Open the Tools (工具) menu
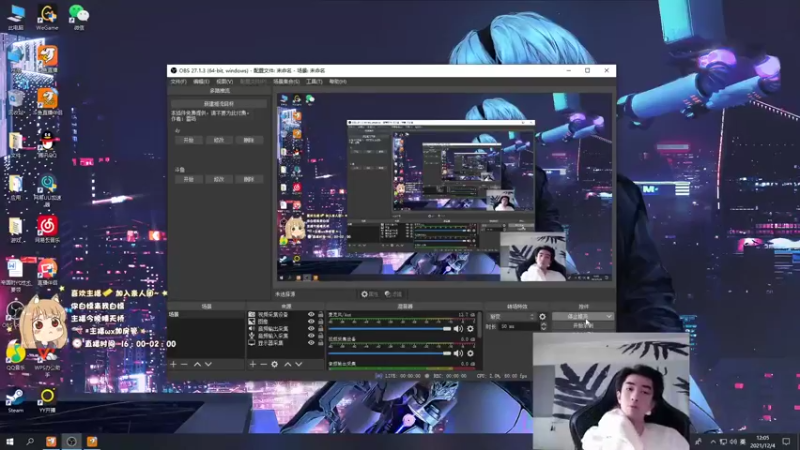The width and height of the screenshot is (800, 450). point(314,82)
